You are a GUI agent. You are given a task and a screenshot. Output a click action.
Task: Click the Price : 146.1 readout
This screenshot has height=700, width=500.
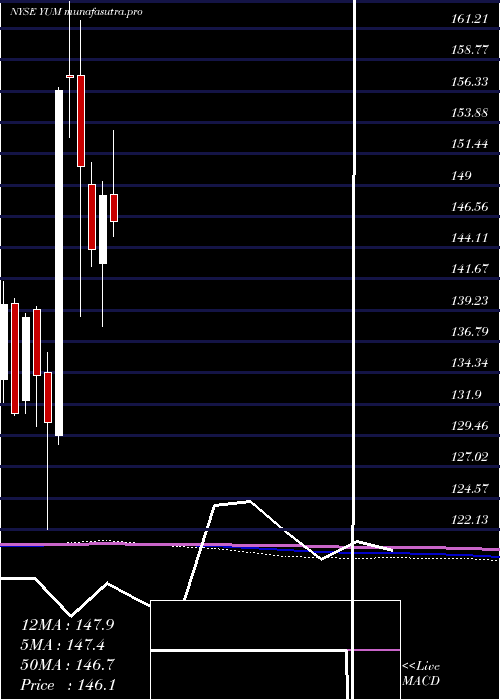(68, 685)
